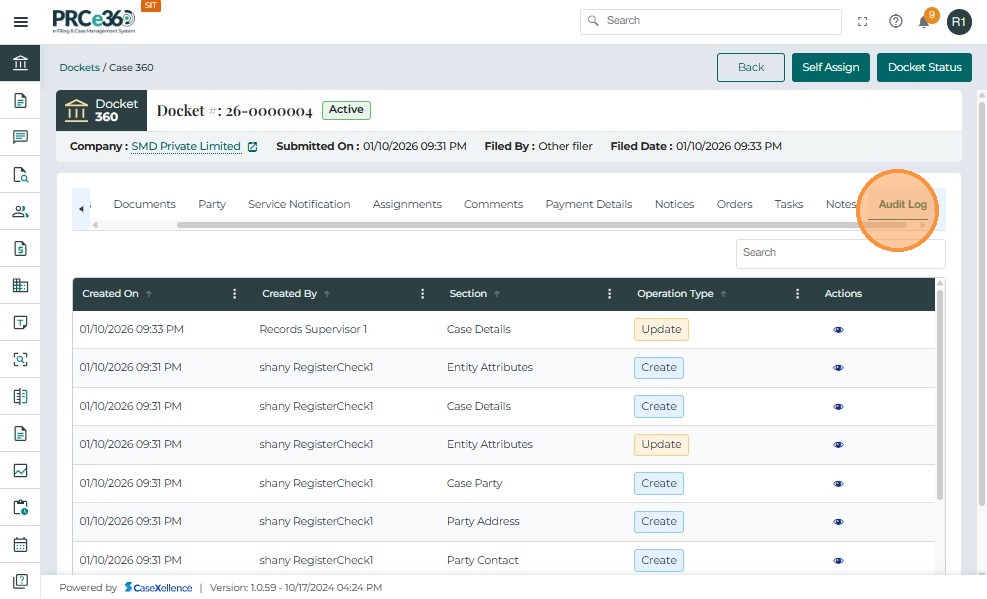The width and height of the screenshot is (987, 599).
Task: Switch to the Payment Details tab
Action: coord(588,204)
